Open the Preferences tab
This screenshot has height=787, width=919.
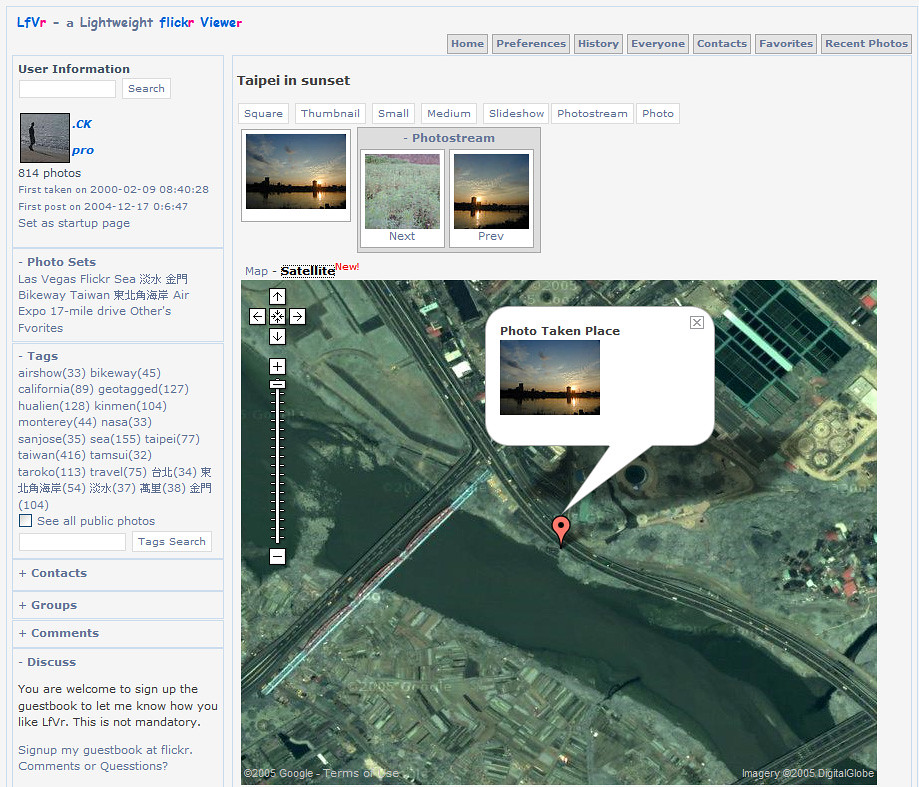pyautogui.click(x=531, y=43)
